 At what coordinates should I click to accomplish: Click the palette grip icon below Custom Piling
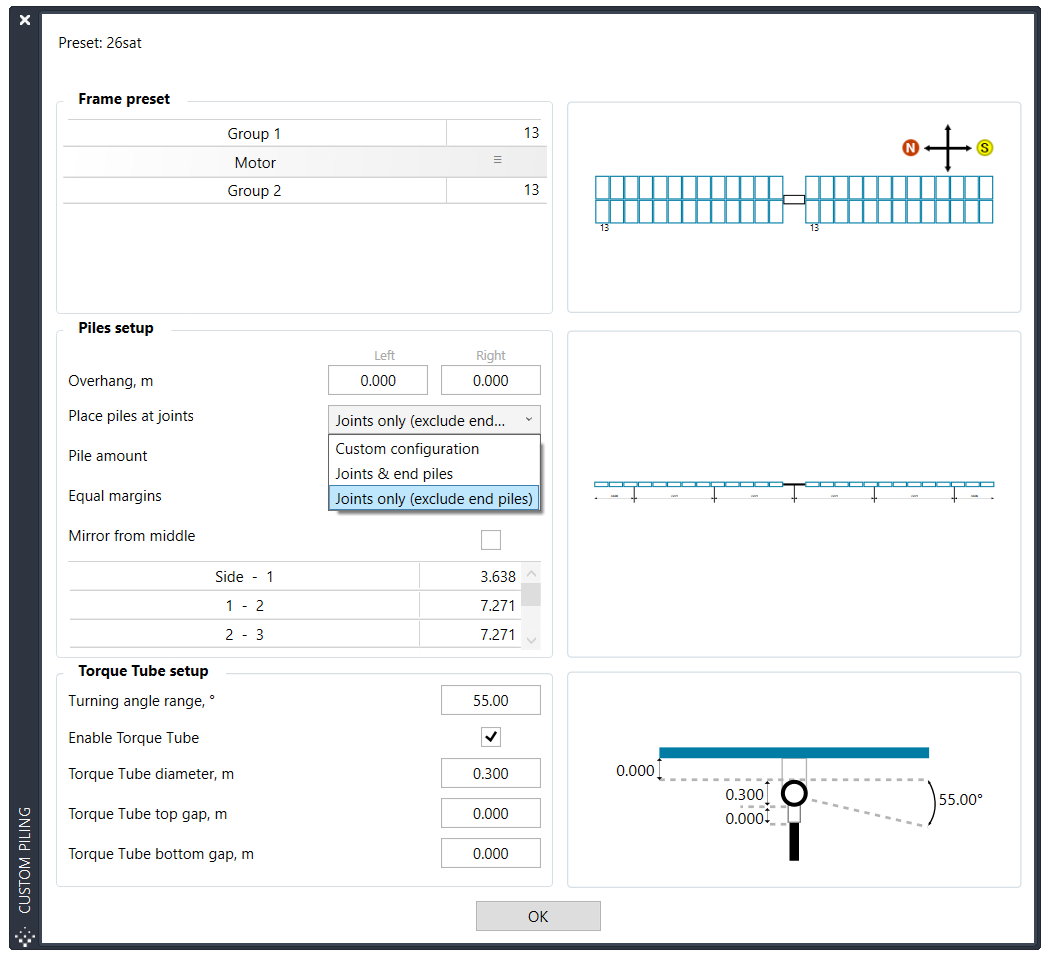(25, 936)
